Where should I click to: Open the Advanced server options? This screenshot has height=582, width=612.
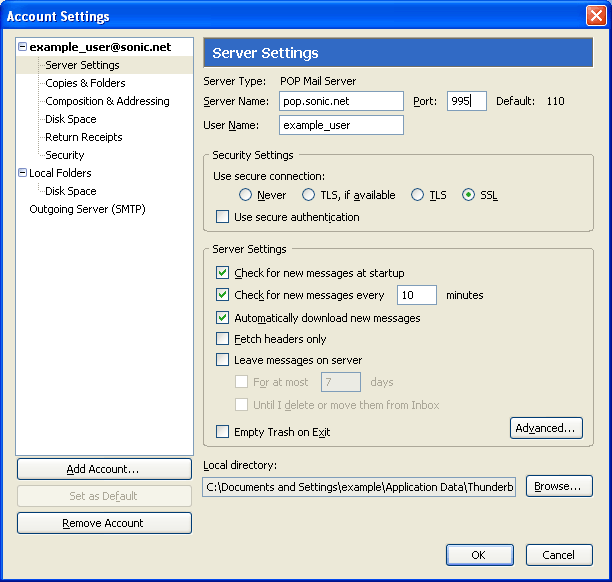tap(546, 428)
